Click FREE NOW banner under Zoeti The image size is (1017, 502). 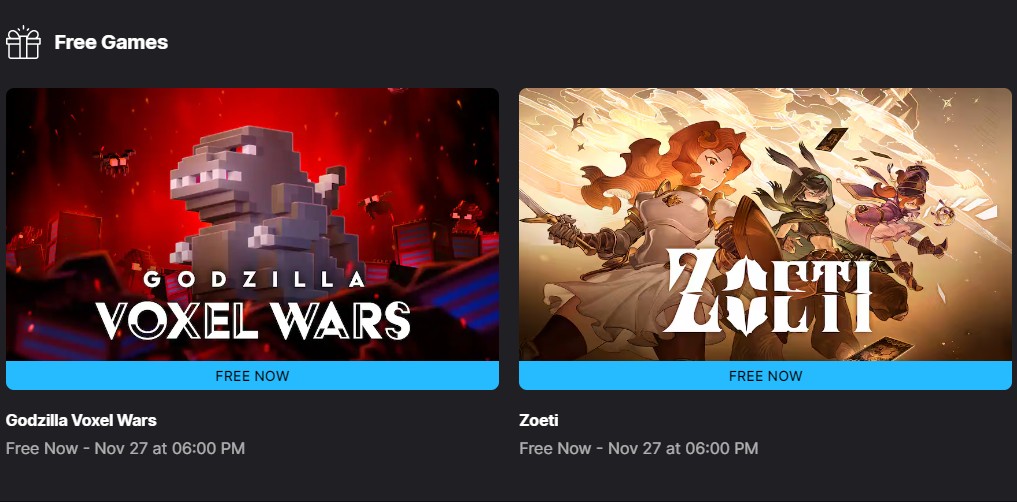click(x=765, y=376)
